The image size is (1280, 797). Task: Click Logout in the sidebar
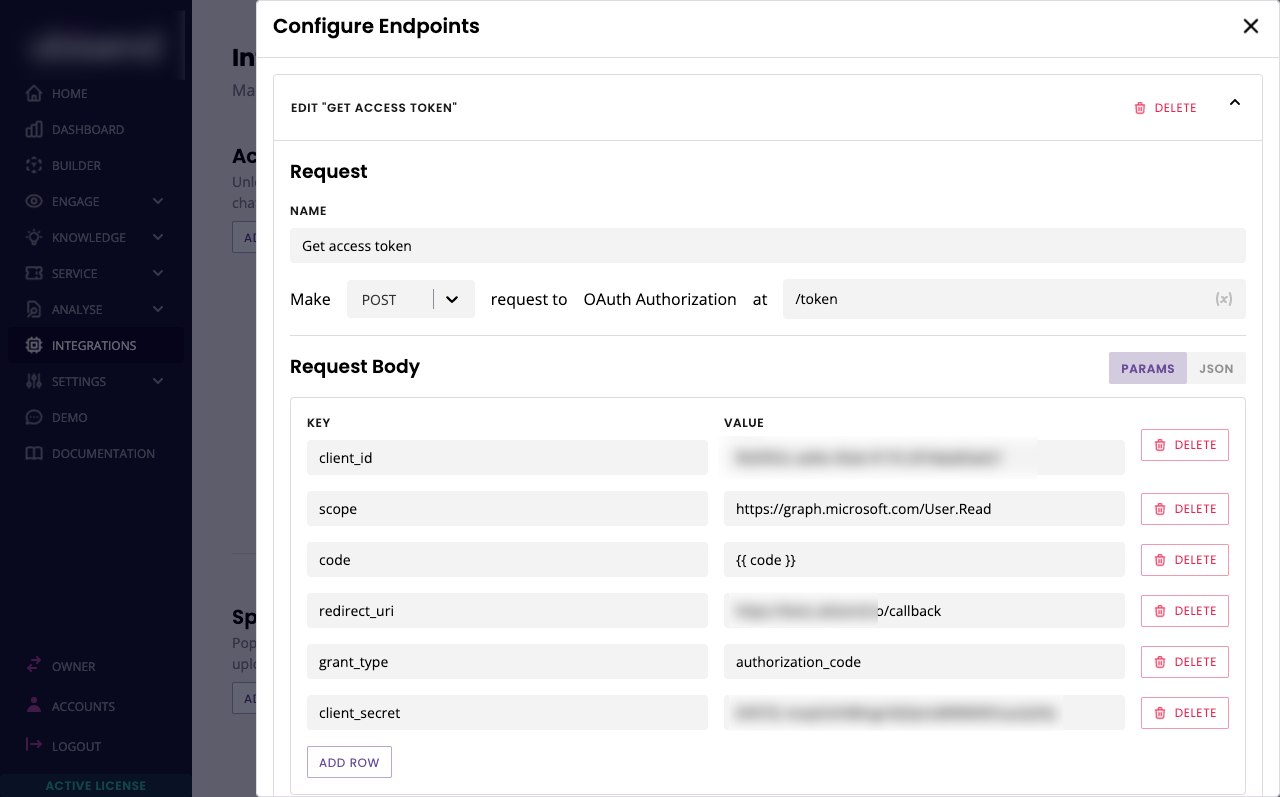coord(75,746)
